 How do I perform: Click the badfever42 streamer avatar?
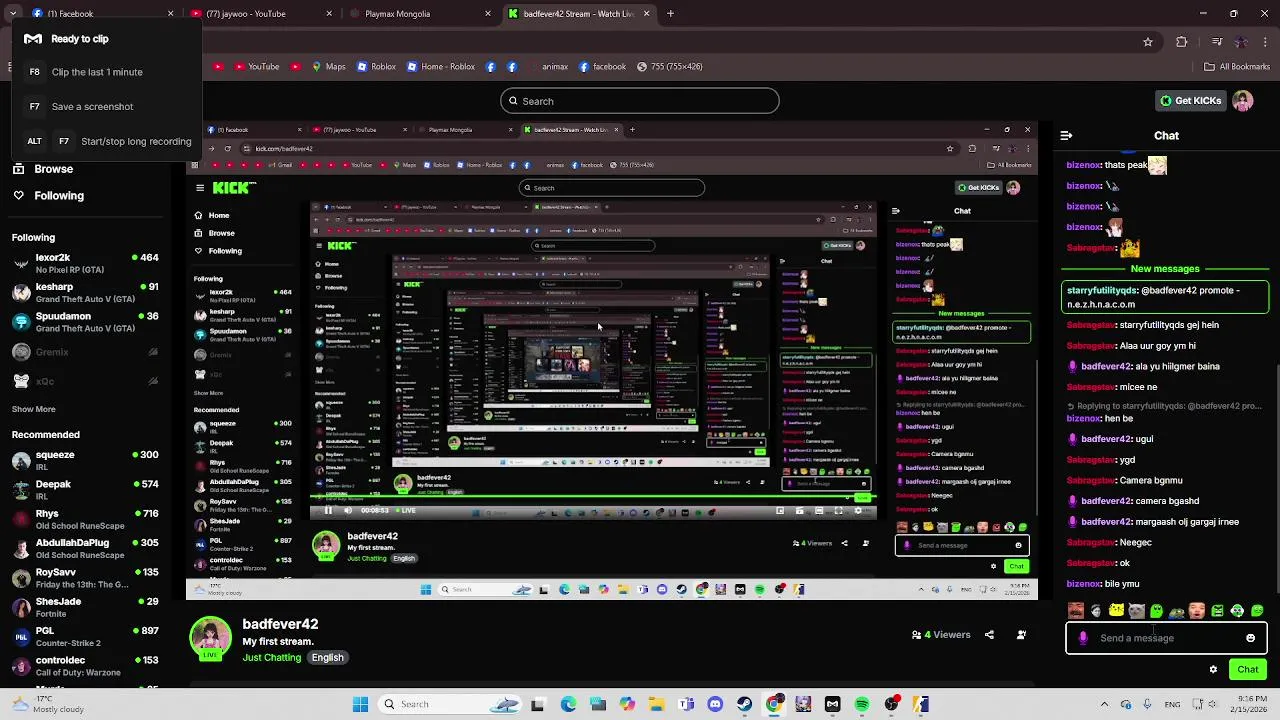point(210,639)
